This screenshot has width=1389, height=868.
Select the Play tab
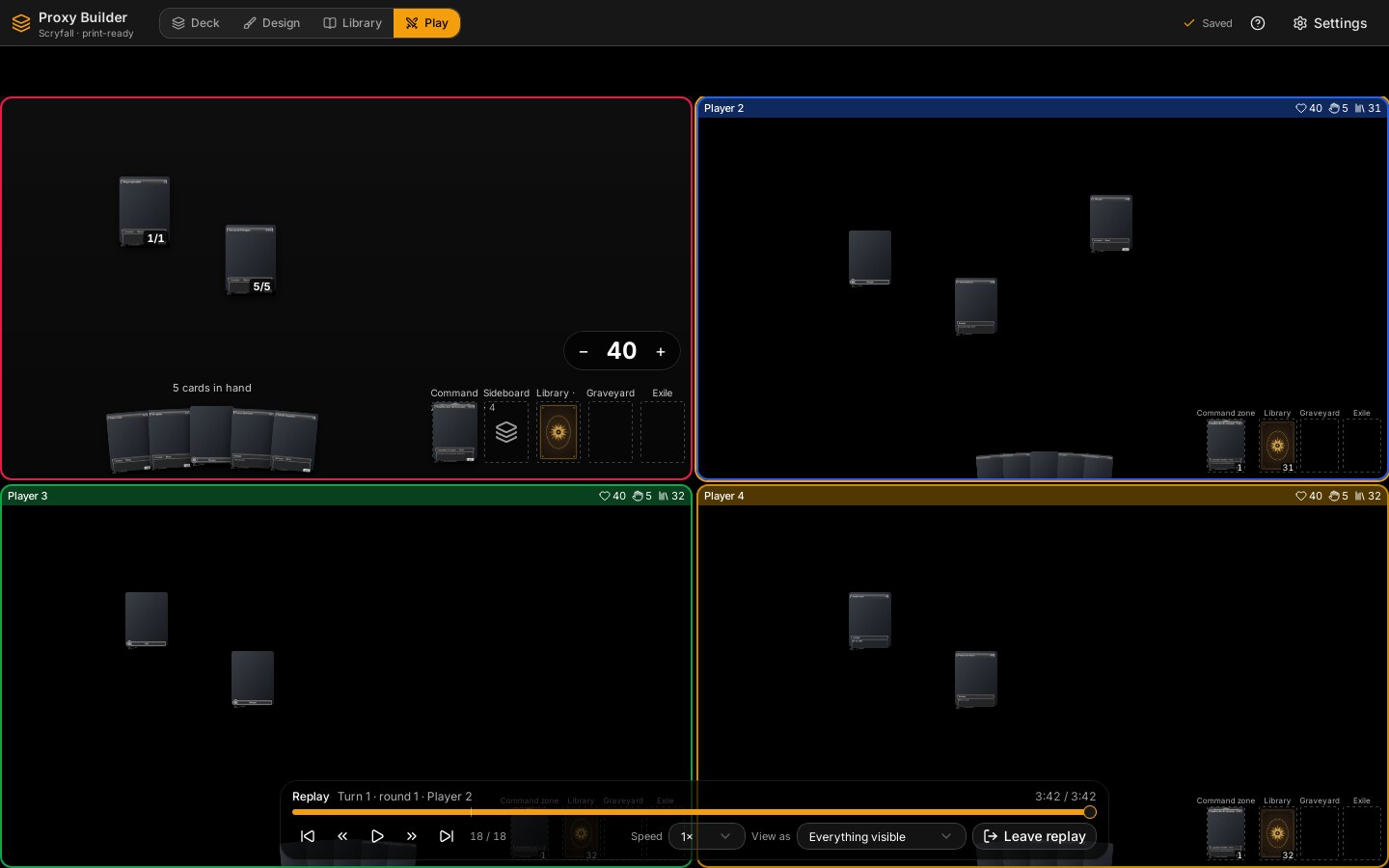coord(426,23)
